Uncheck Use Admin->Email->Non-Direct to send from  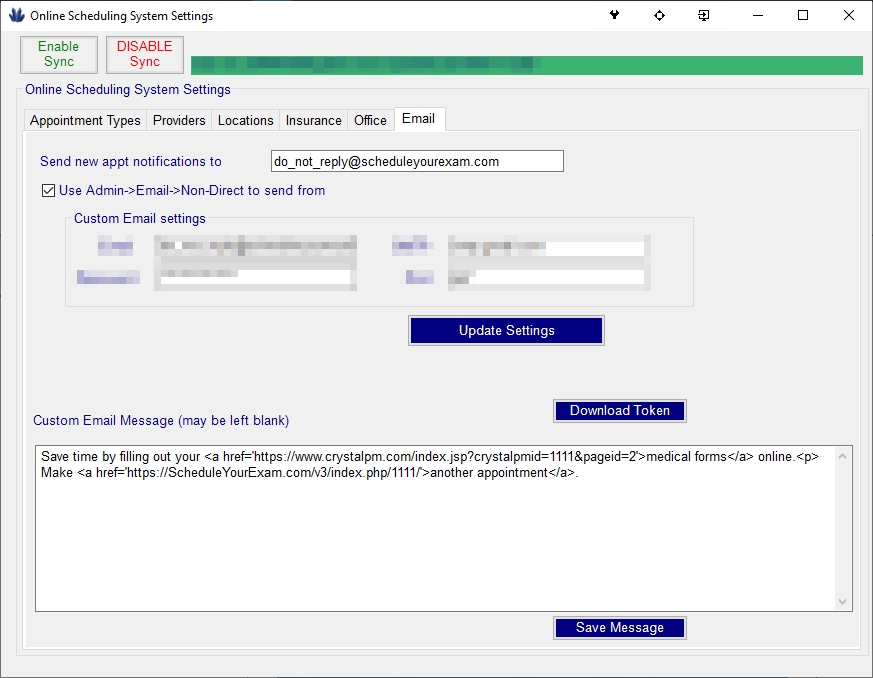(x=47, y=190)
